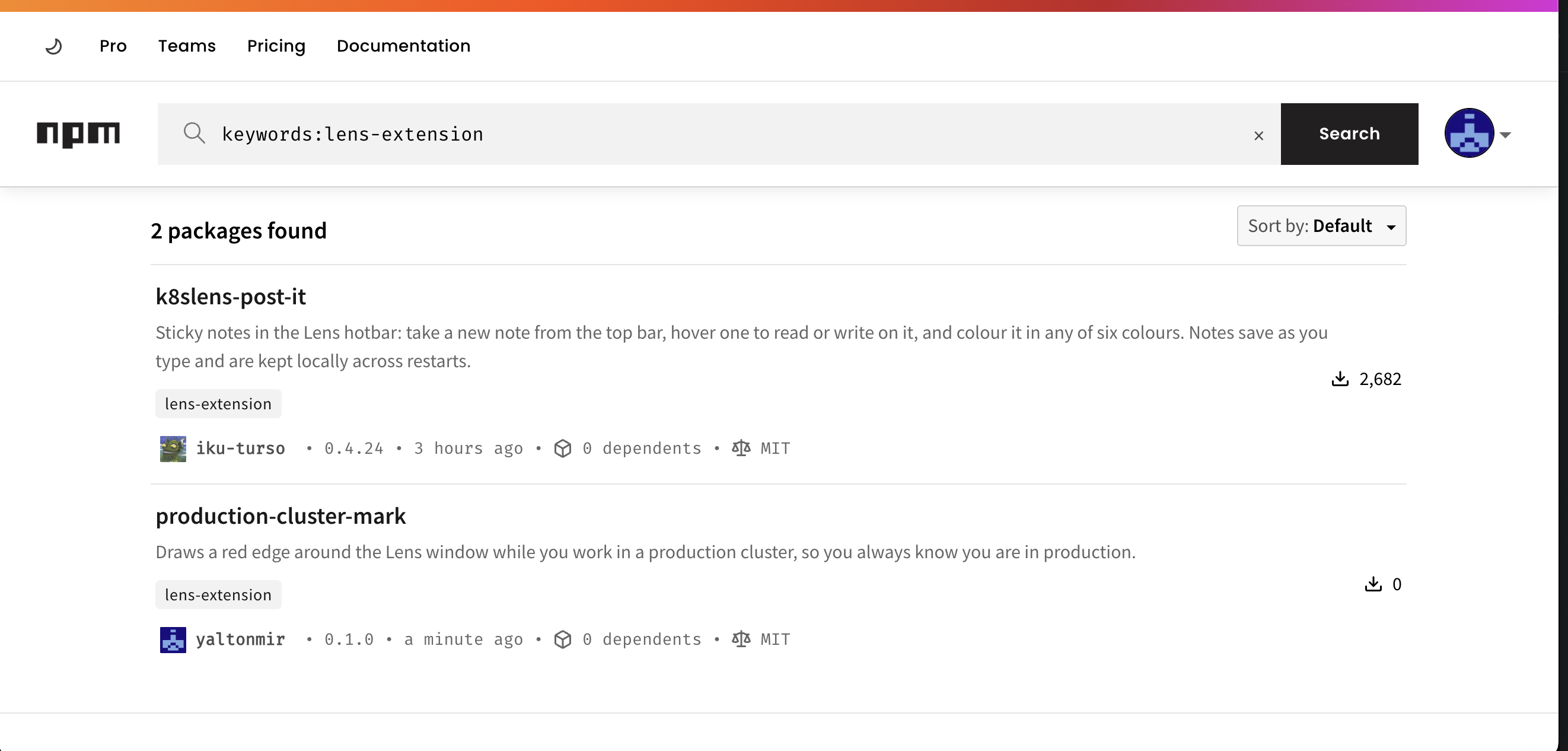Open the Sort by: Default dropdown
The width and height of the screenshot is (1568, 751).
point(1321,226)
